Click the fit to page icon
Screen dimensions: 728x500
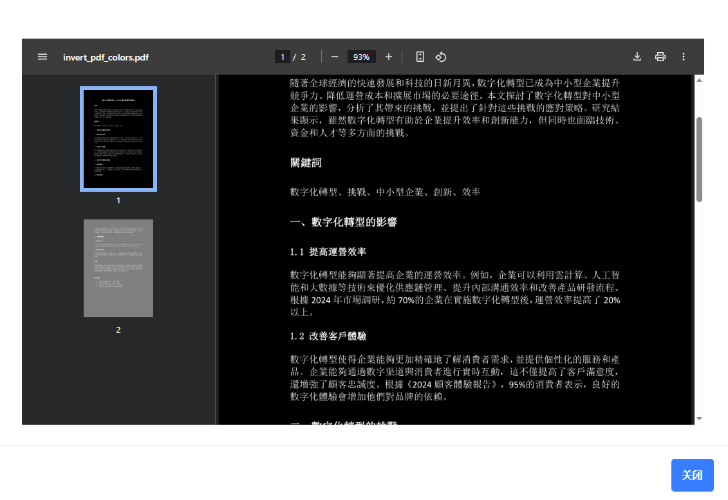pyautogui.click(x=420, y=57)
